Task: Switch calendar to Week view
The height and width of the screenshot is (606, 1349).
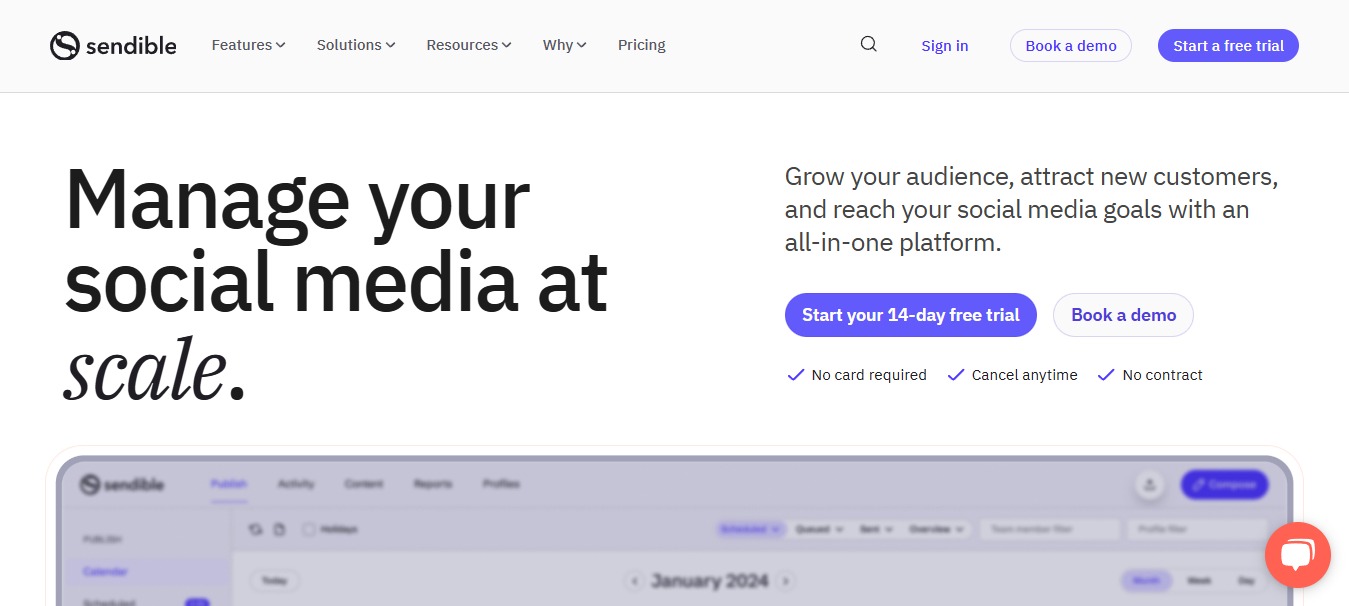Action: pos(1198,581)
